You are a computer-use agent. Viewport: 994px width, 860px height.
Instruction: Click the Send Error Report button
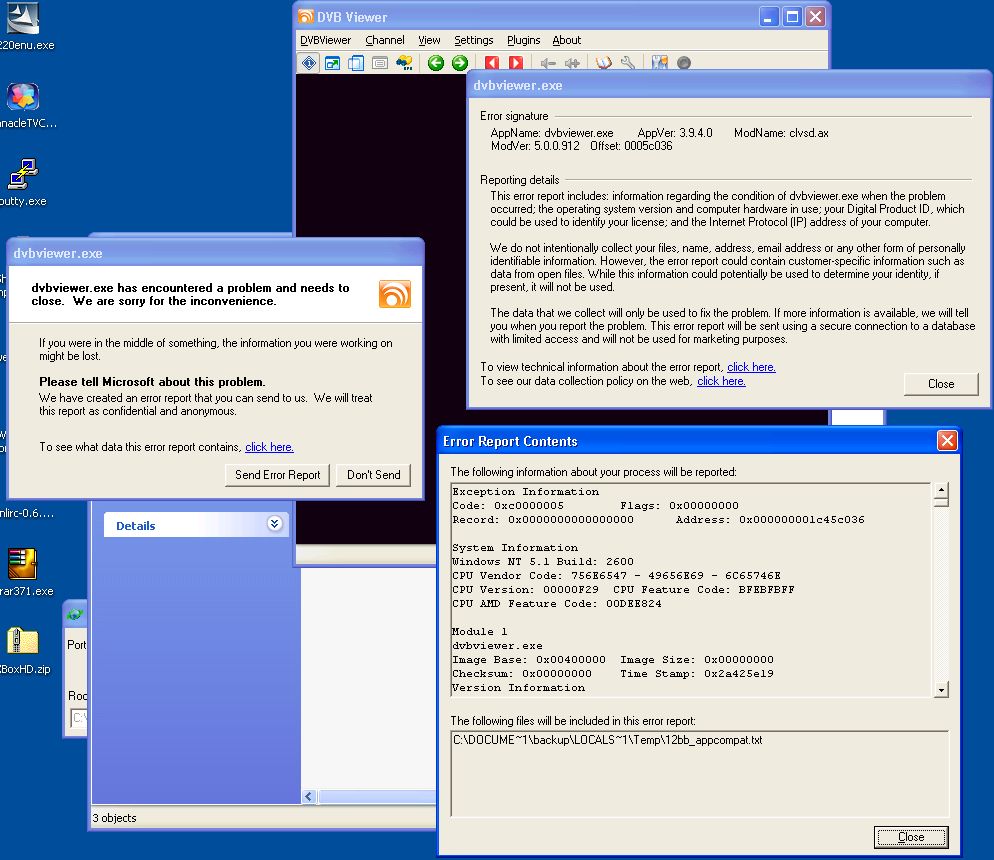277,475
